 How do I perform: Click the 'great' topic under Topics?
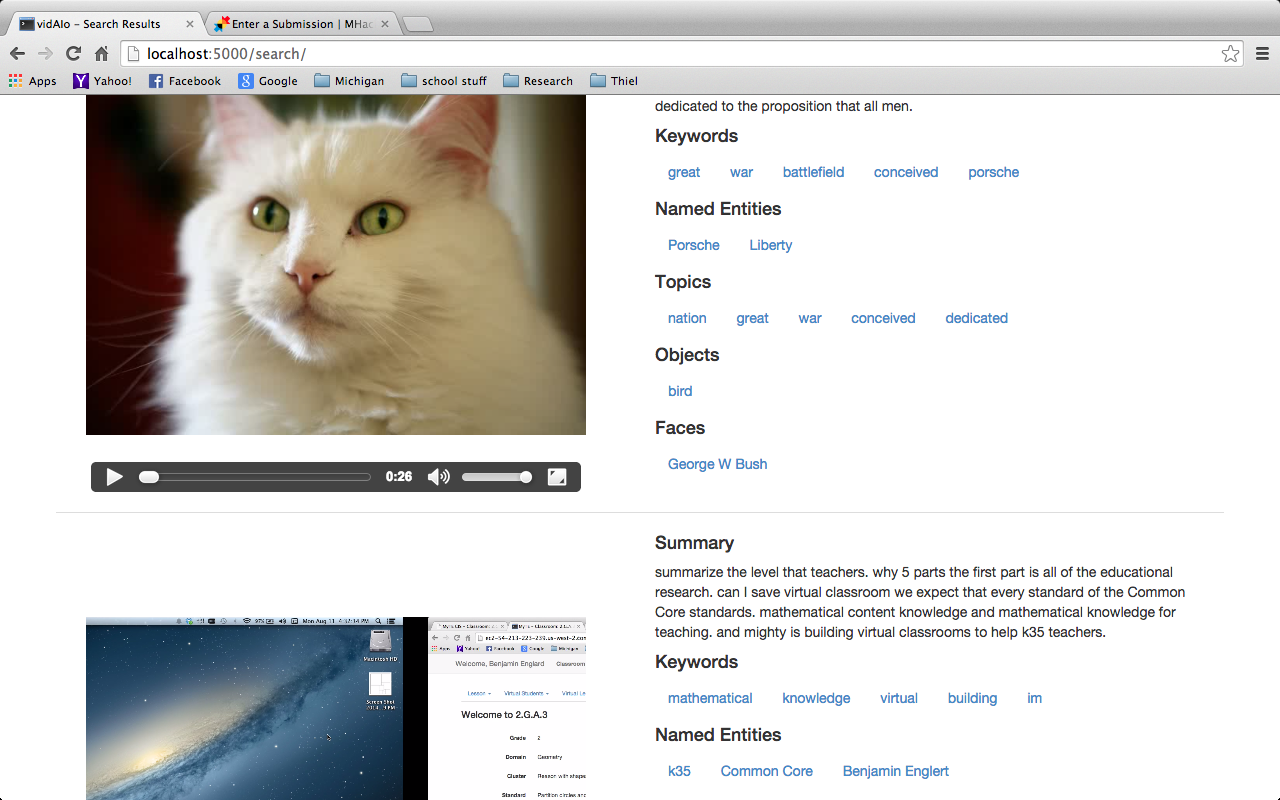click(x=752, y=318)
